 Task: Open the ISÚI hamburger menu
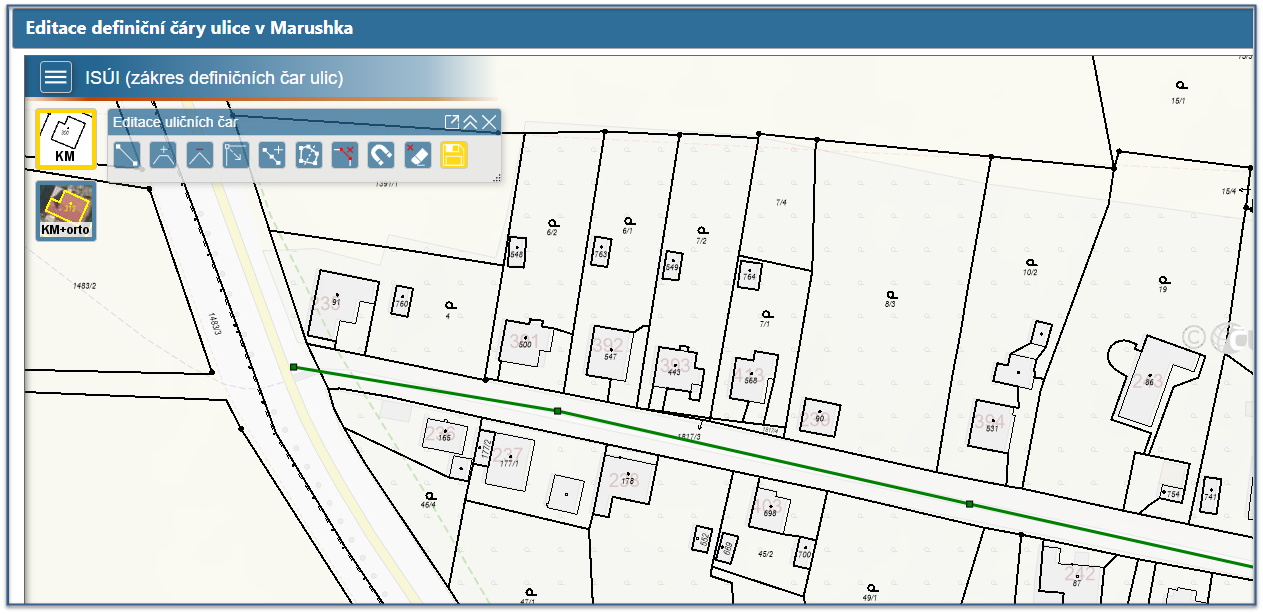point(56,77)
